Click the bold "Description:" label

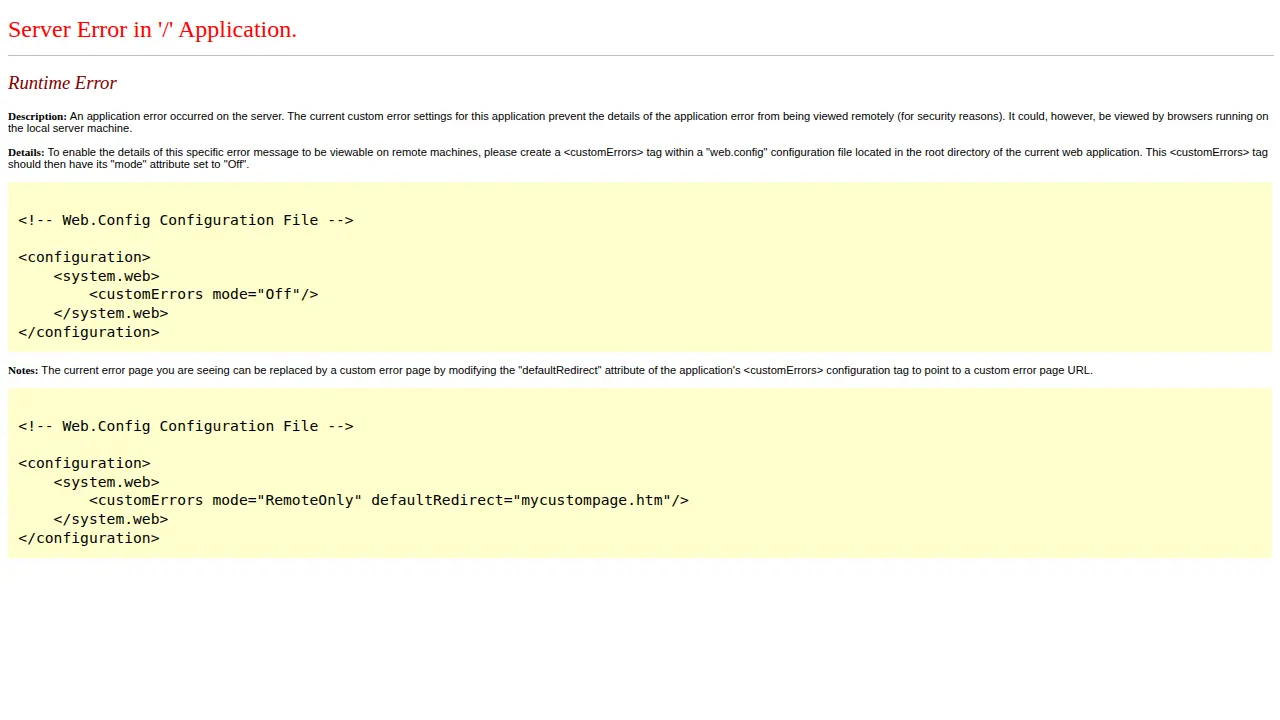pos(37,117)
